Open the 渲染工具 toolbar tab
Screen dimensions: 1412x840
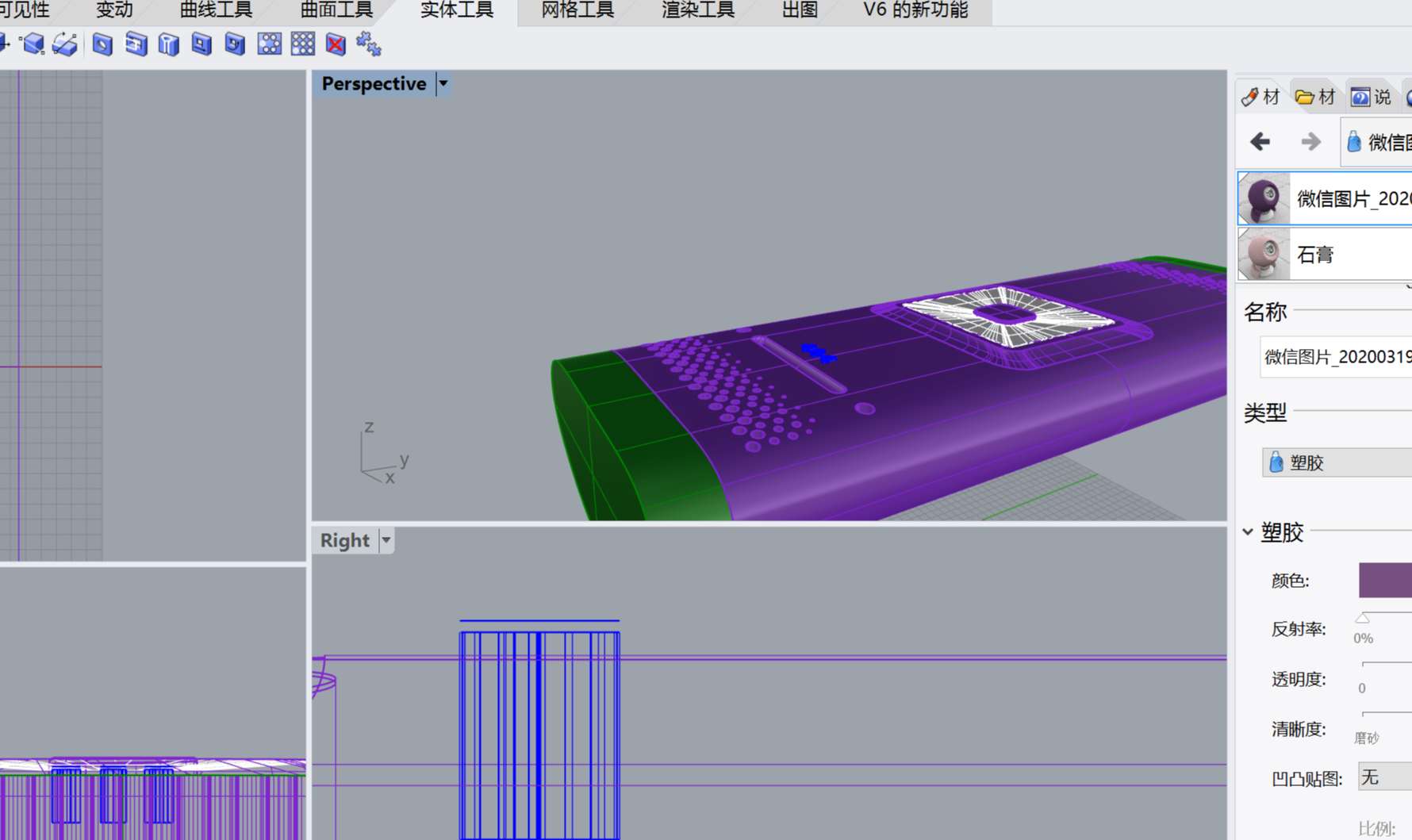tap(697, 10)
